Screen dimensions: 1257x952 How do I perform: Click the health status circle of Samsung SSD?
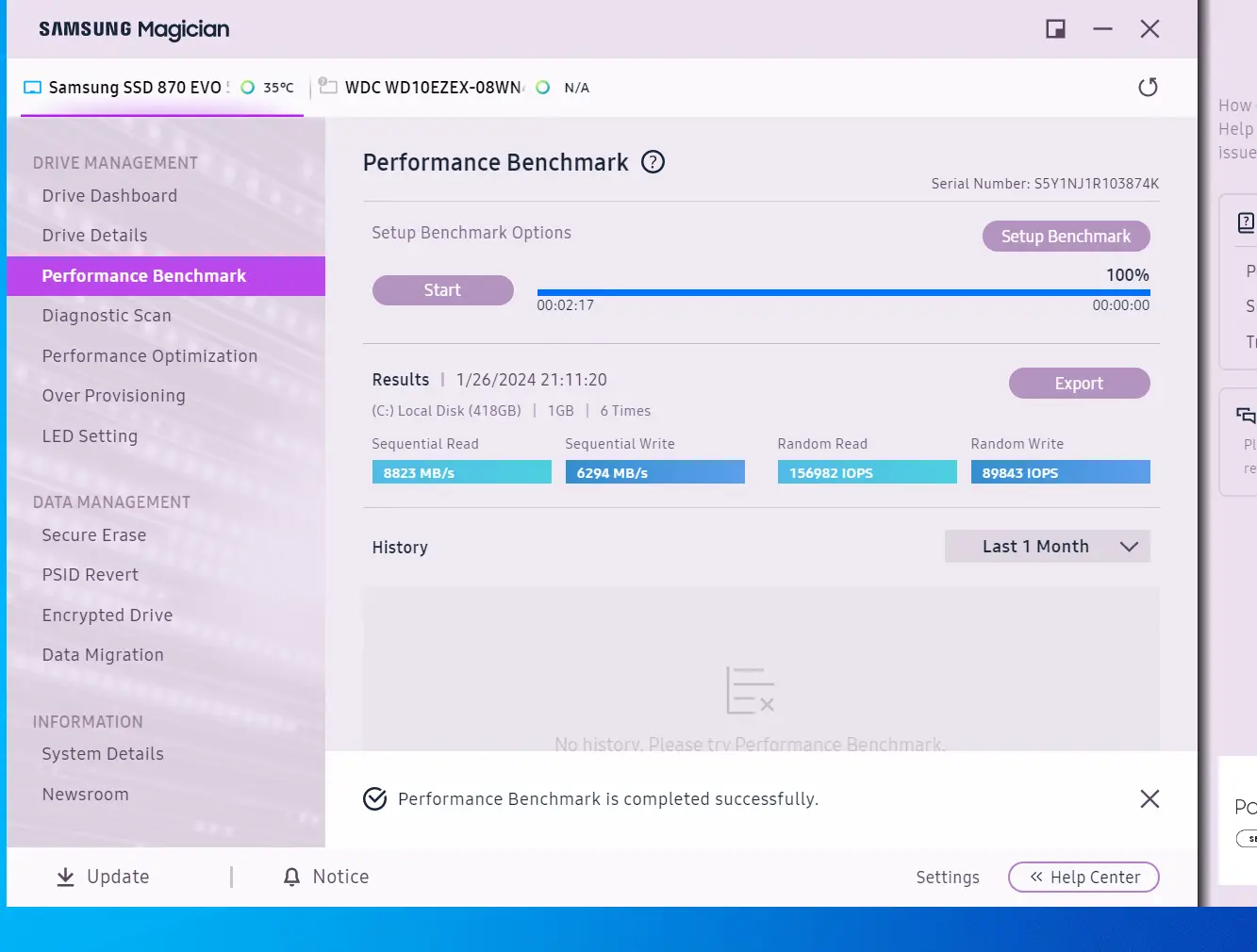[x=248, y=88]
